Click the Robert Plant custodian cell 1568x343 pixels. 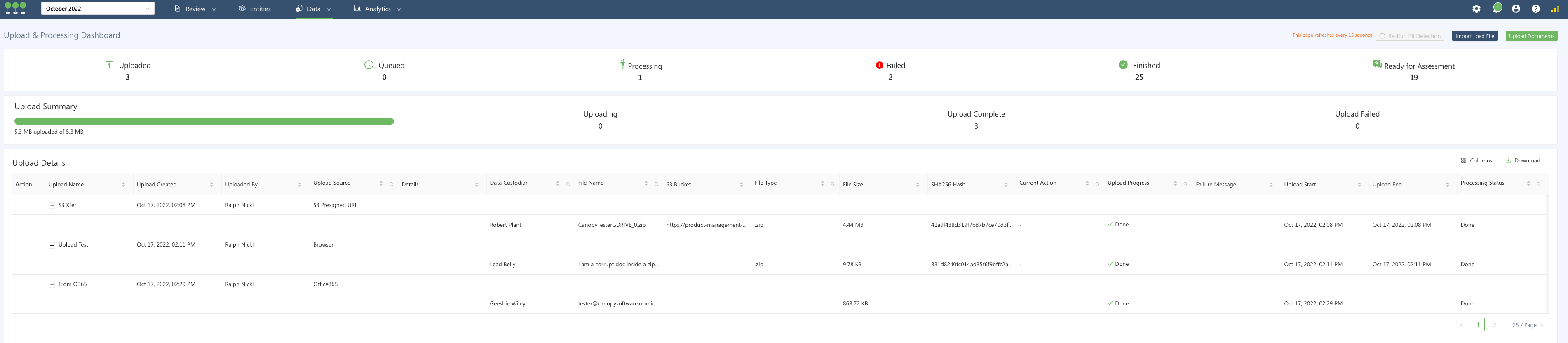505,225
